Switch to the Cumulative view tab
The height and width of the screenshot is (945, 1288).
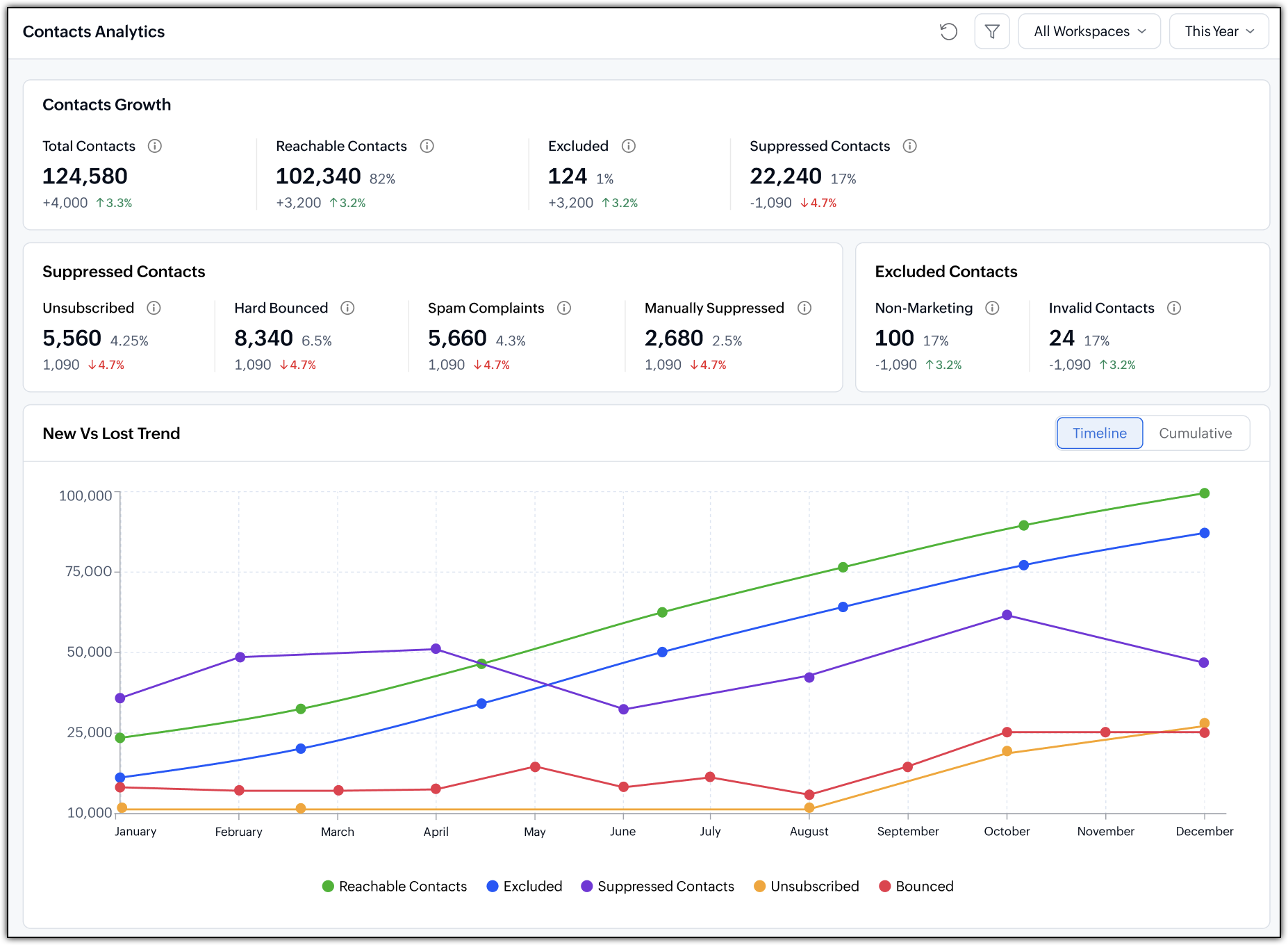point(1196,433)
